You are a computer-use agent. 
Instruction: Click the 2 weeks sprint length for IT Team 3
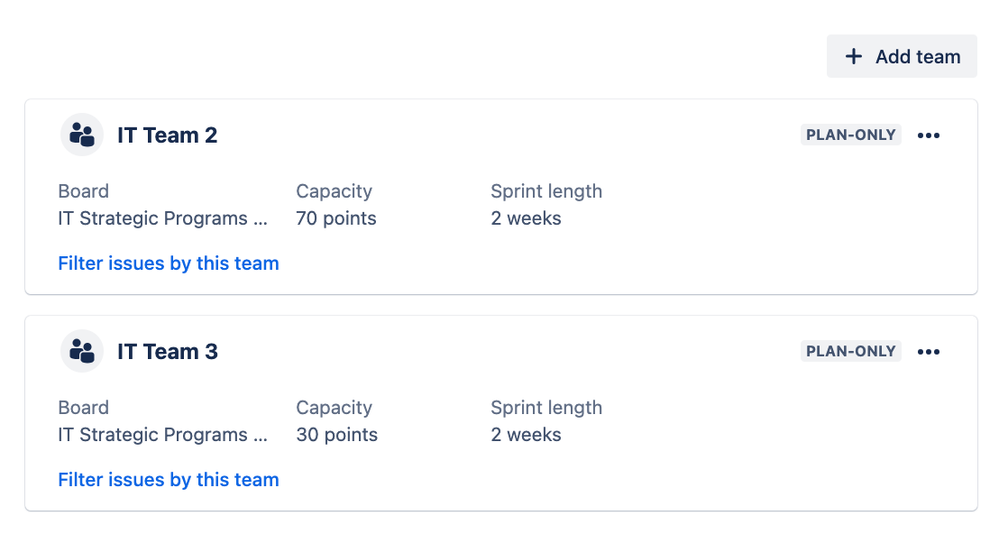(526, 435)
